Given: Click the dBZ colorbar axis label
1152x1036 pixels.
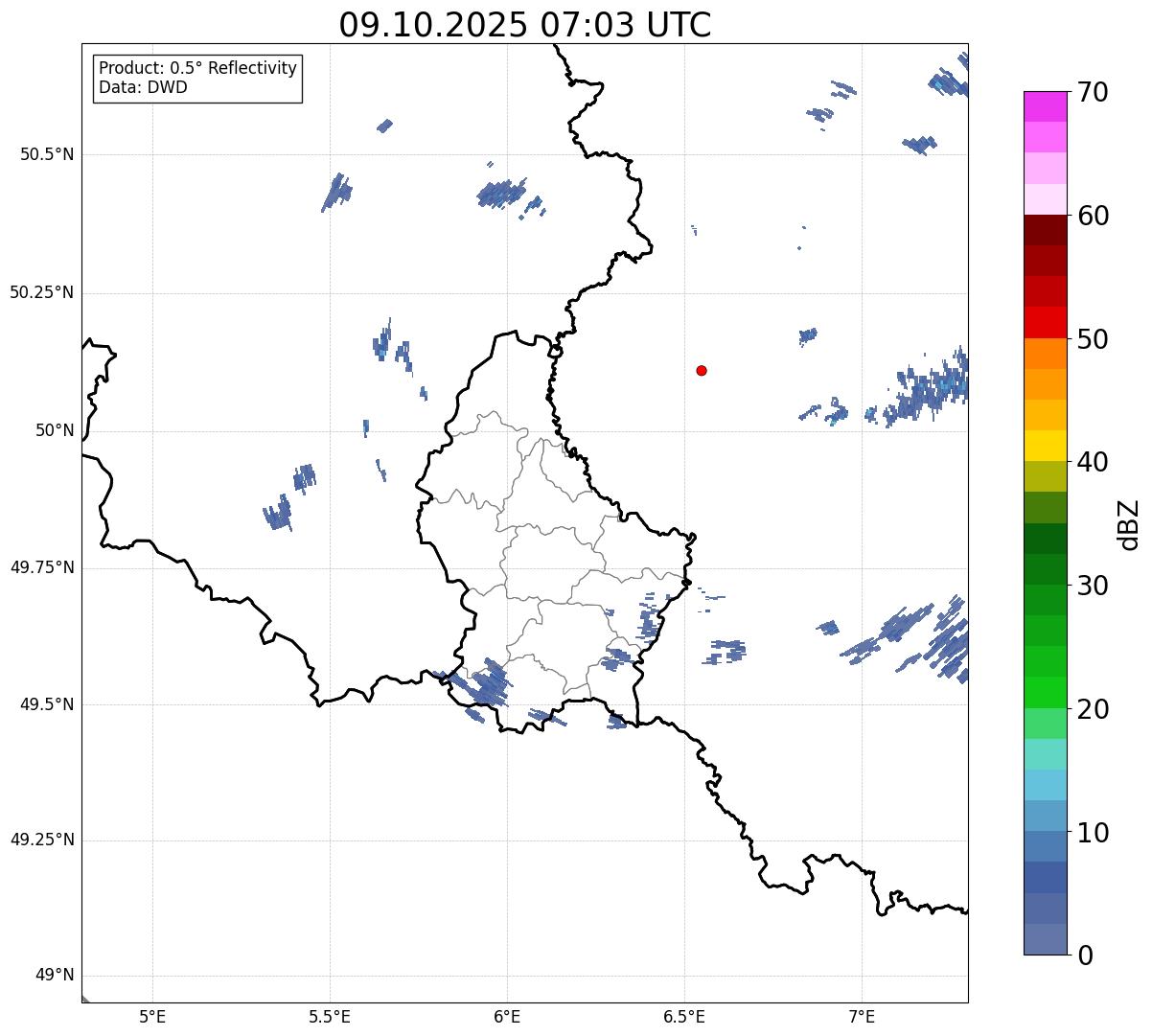Looking at the screenshot, I should (1128, 524).
